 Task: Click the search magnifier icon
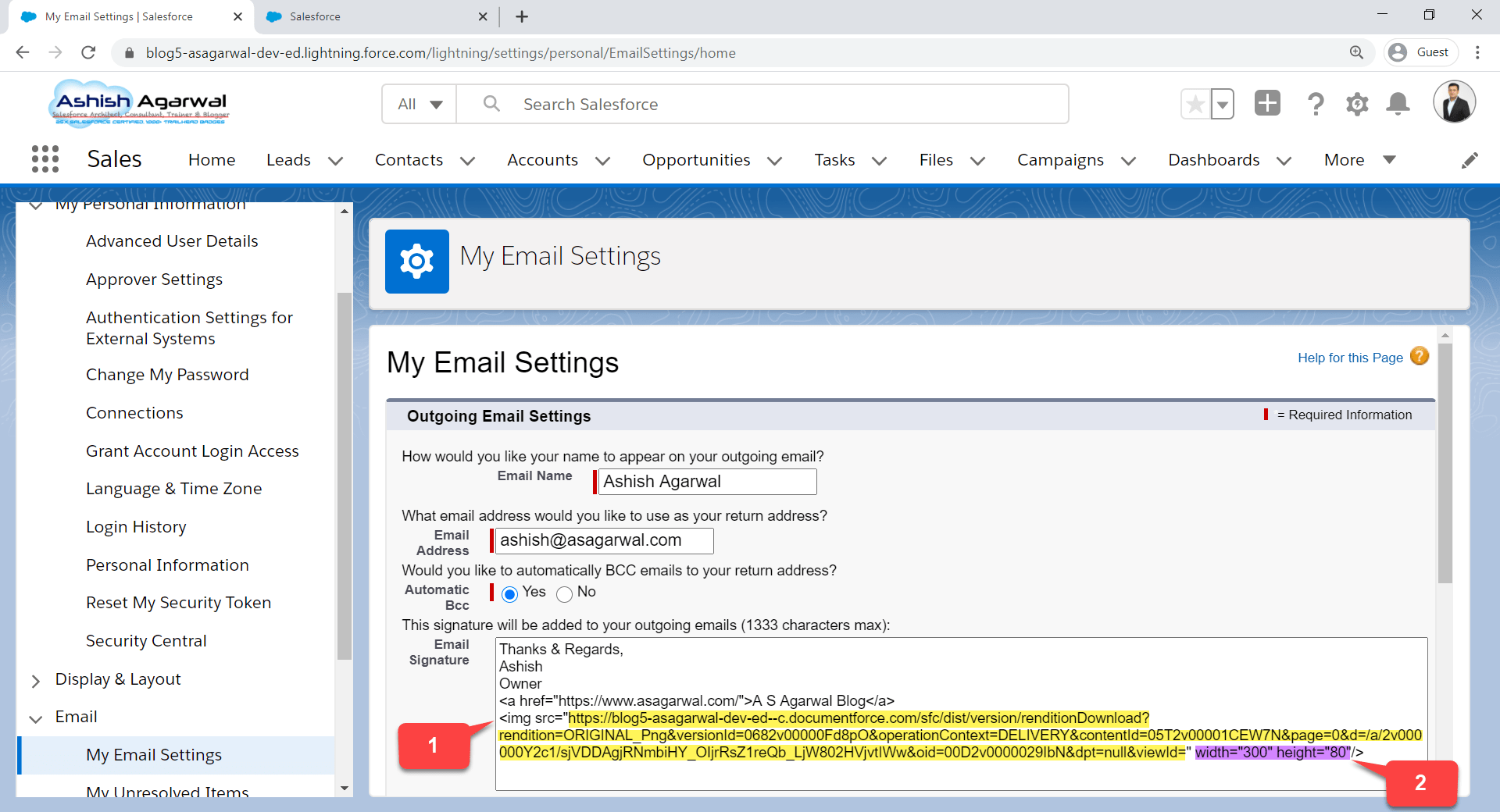point(491,104)
